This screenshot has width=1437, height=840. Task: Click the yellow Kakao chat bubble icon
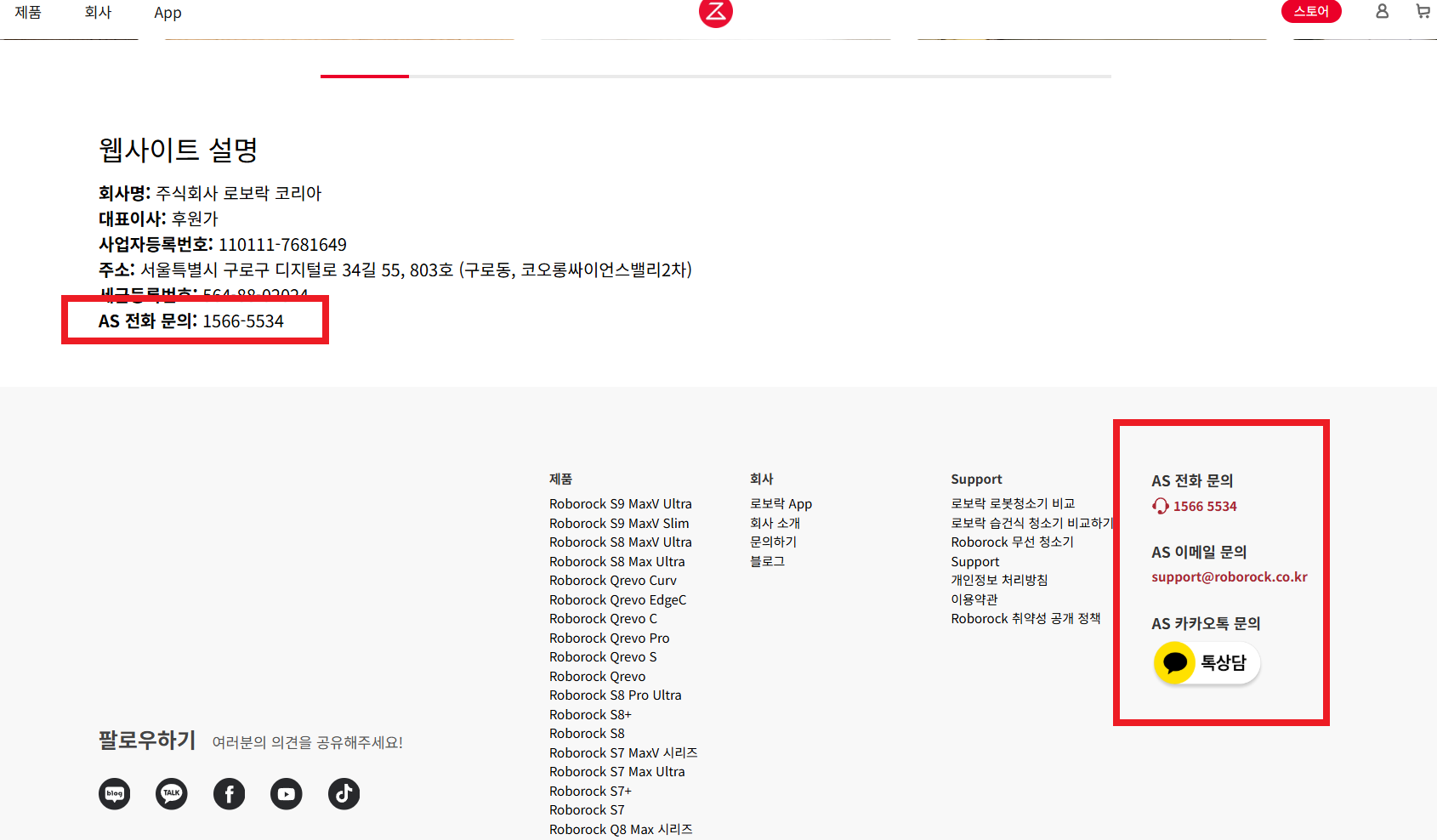(1175, 662)
